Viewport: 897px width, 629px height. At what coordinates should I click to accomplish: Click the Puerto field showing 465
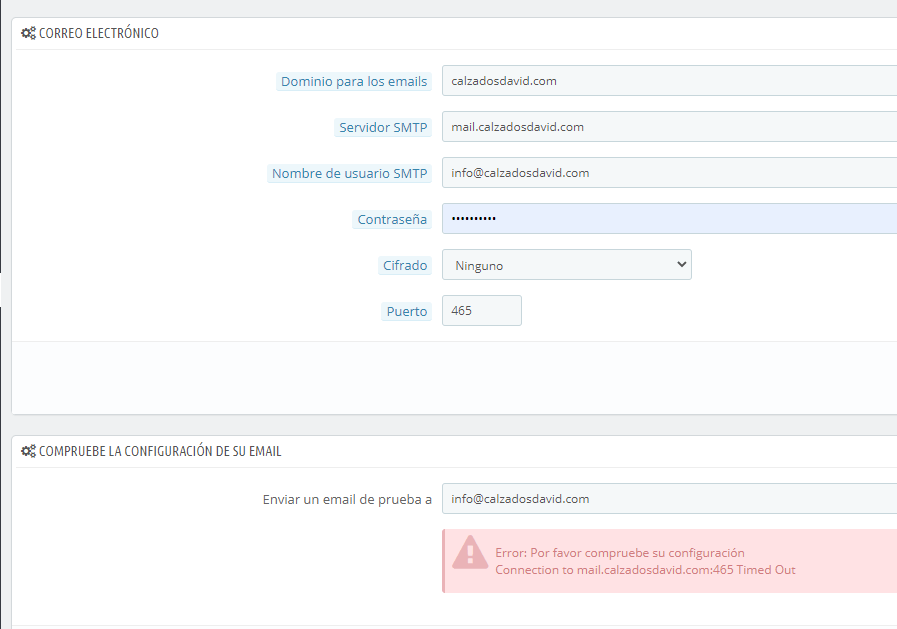[482, 310]
